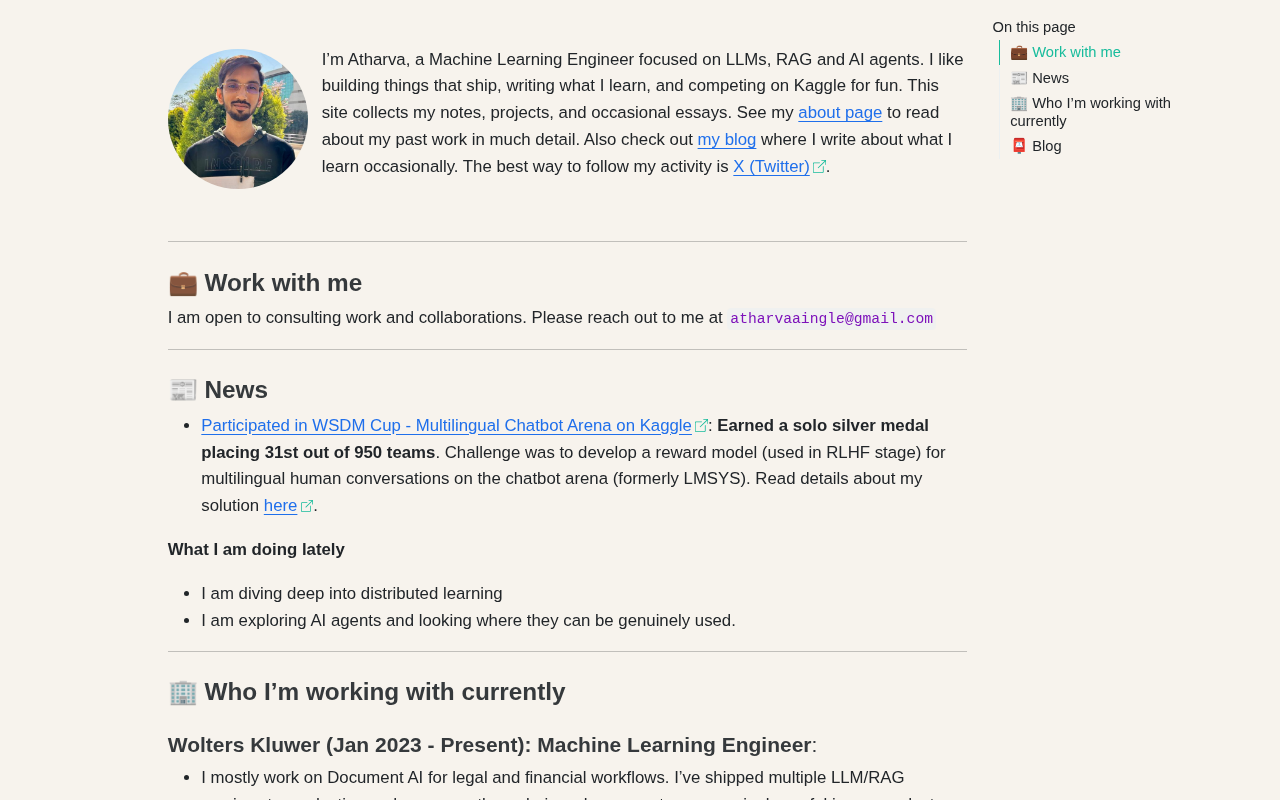Click the '💼 Work with me' section heading
The image size is (1280, 800).
pyautogui.click(x=283, y=283)
